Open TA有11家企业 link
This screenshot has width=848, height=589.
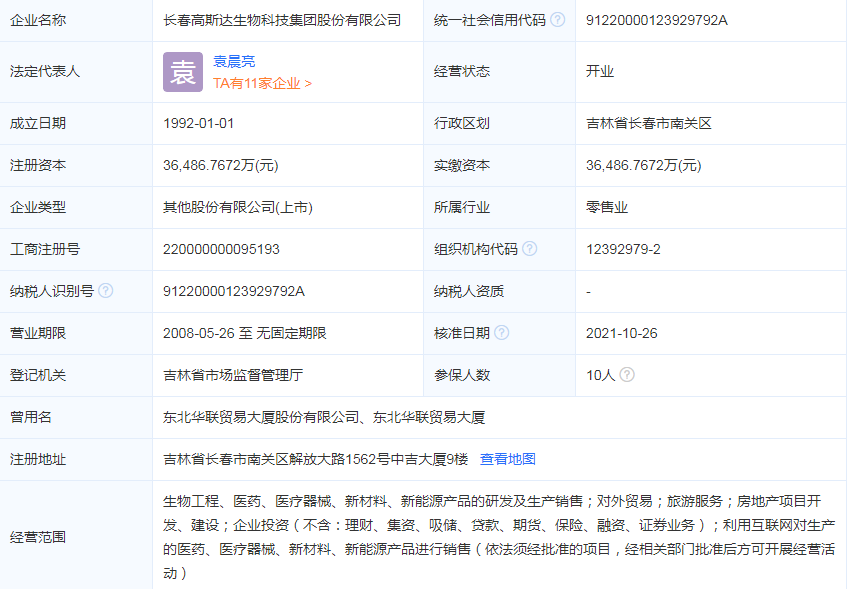click(x=262, y=83)
